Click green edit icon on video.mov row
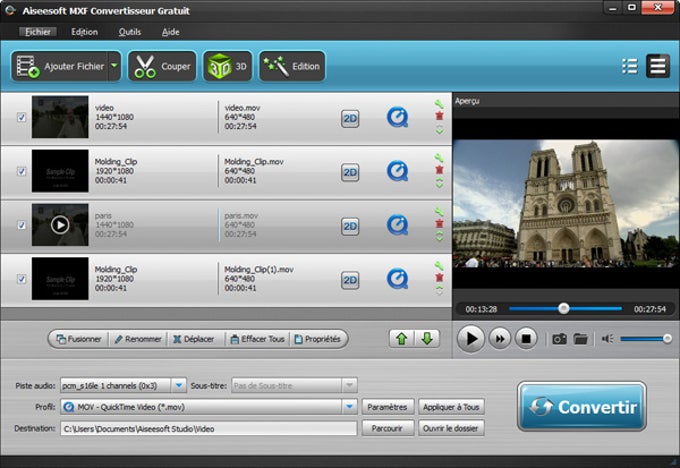The height and width of the screenshot is (468, 680). click(439, 104)
